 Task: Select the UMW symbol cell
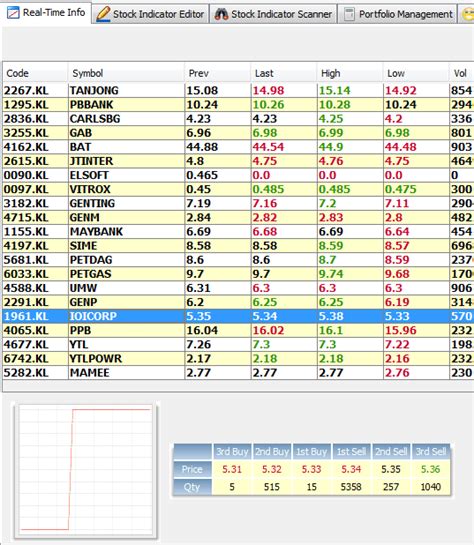126,288
